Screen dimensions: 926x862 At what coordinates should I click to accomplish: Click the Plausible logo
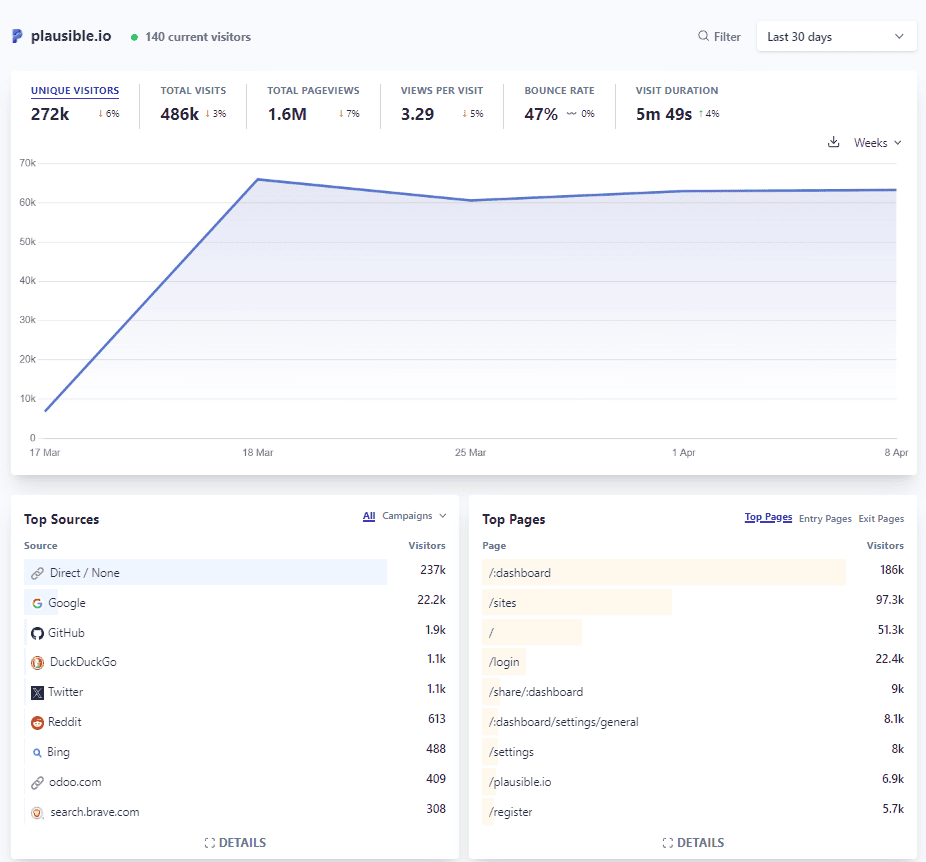[x=15, y=35]
